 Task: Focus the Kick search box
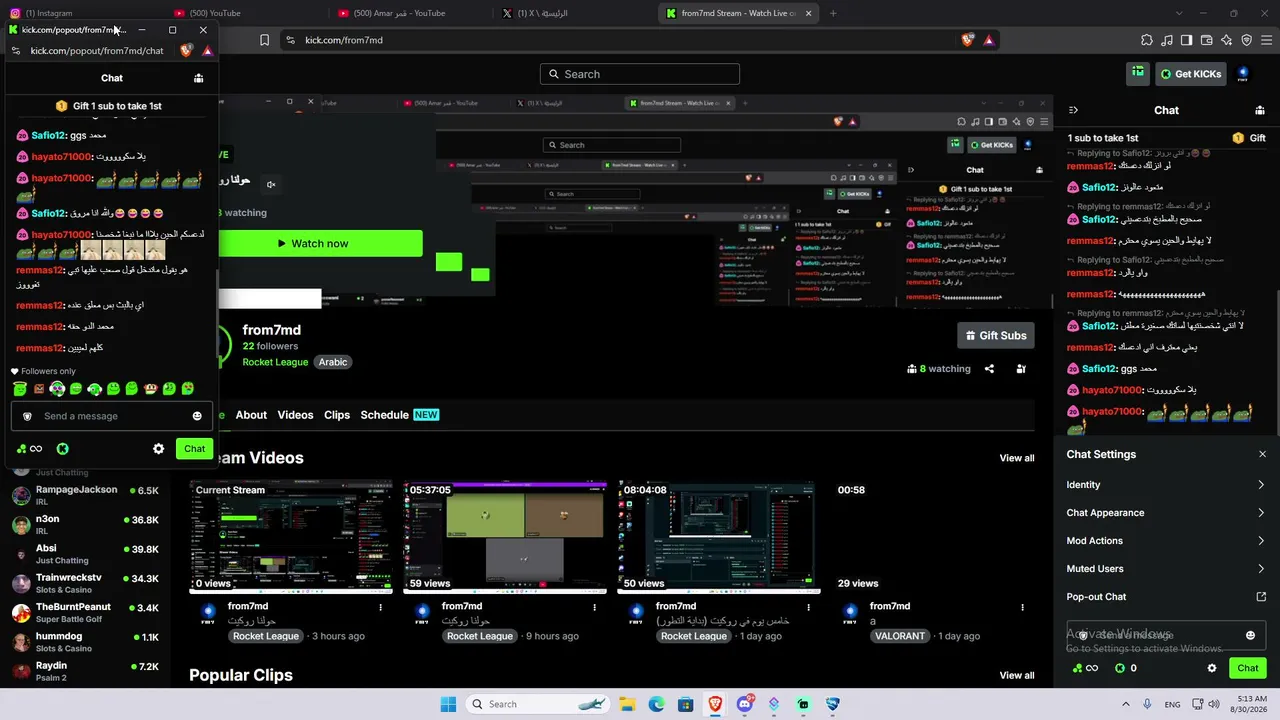640,74
